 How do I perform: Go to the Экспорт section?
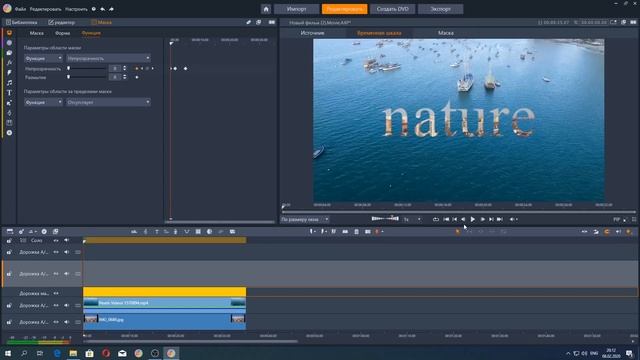point(440,9)
